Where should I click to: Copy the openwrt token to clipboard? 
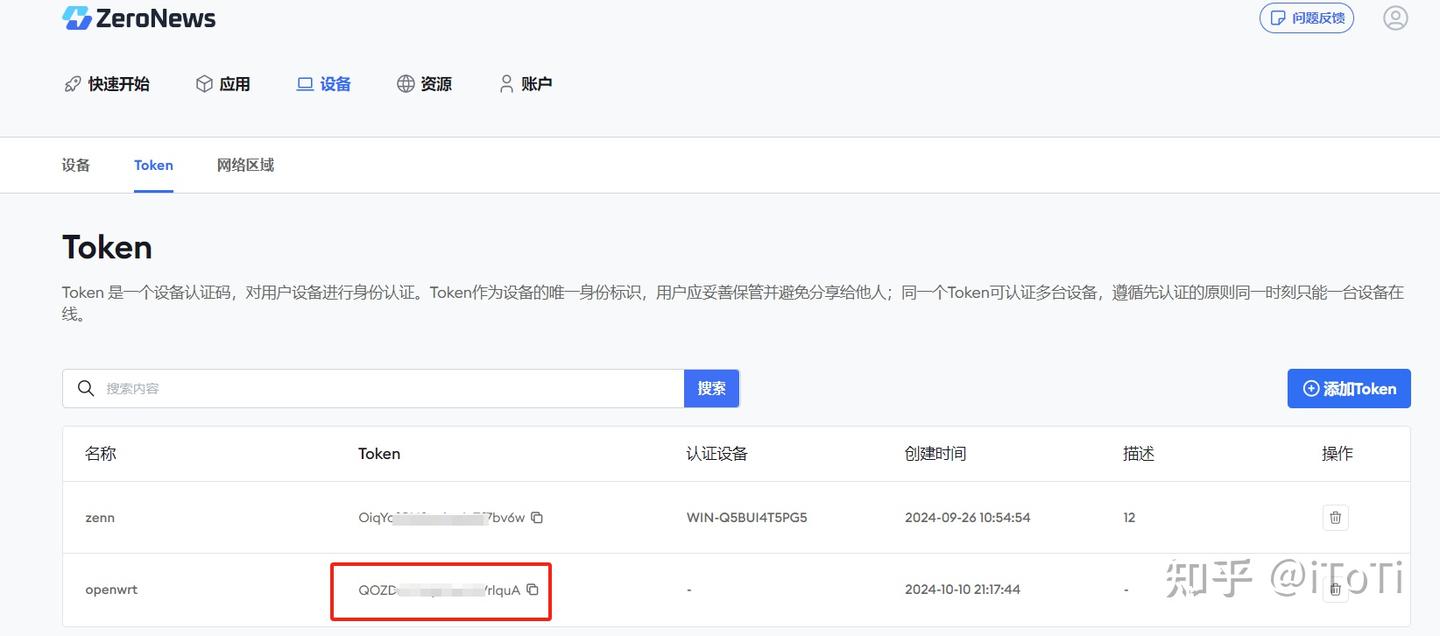point(532,590)
